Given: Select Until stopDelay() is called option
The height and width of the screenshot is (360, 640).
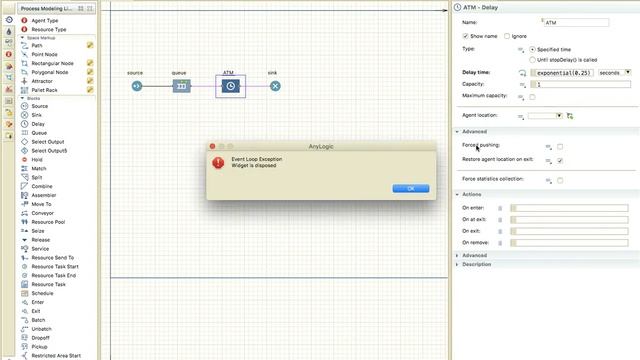Looking at the screenshot, I should [532, 60].
